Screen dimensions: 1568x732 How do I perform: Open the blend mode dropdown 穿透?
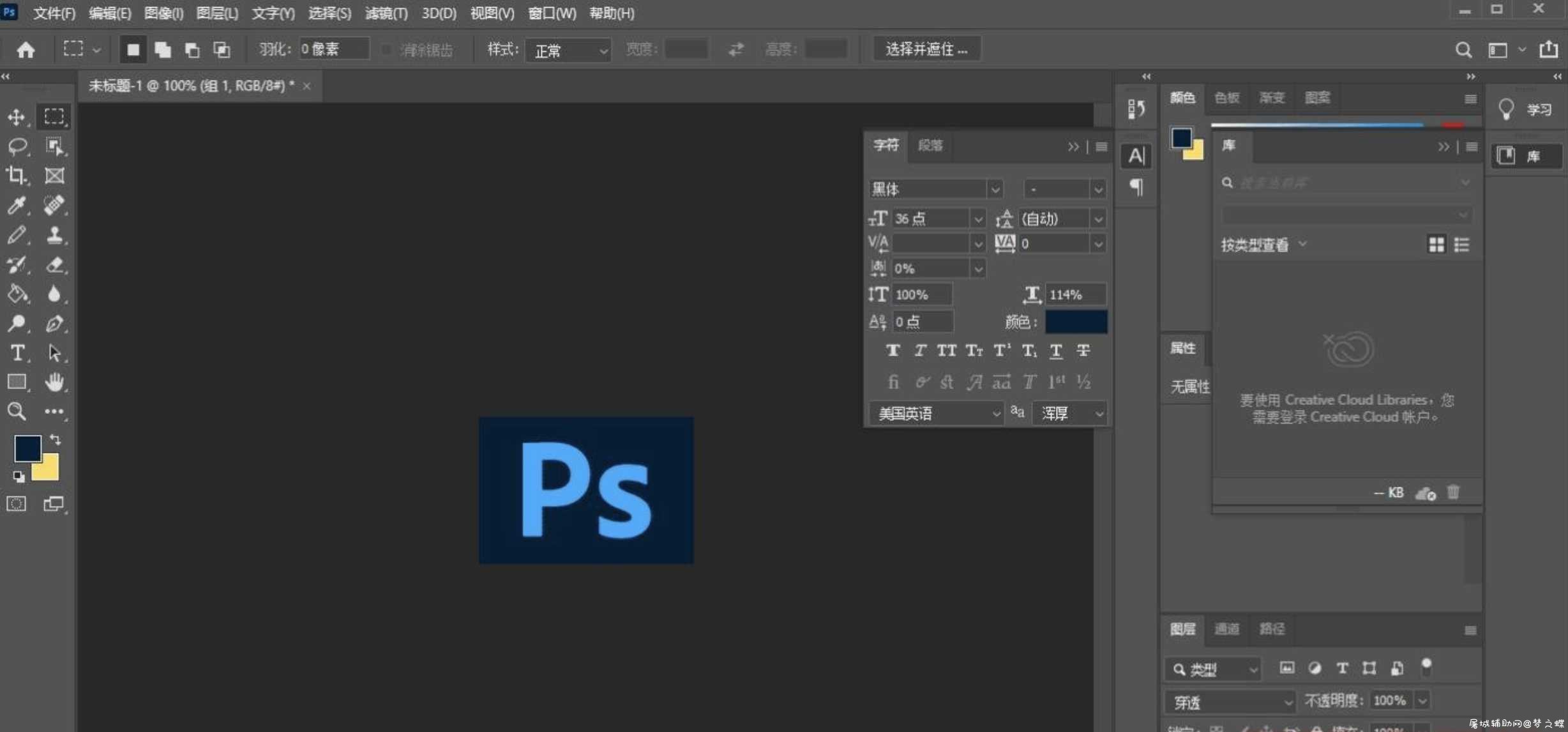[x=1230, y=702]
